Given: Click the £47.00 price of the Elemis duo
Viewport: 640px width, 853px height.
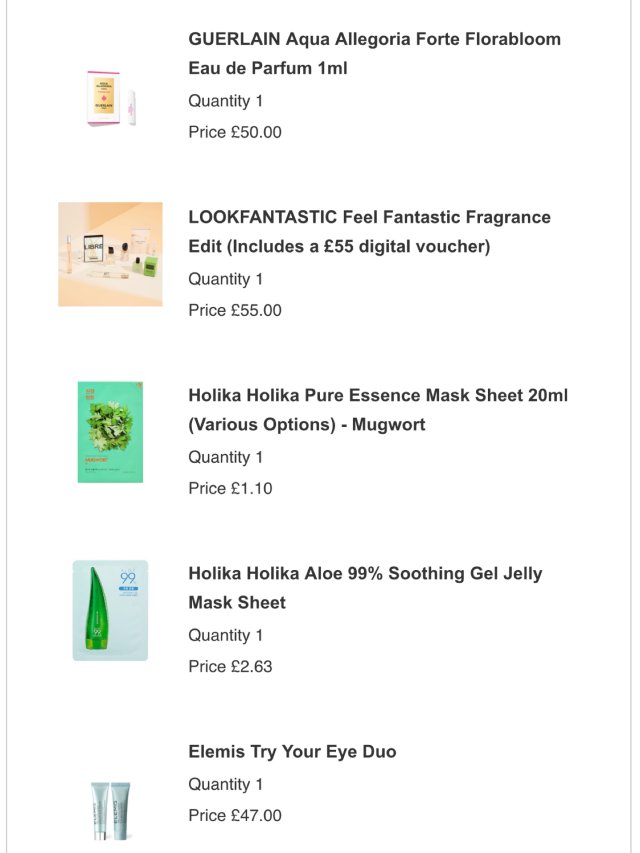Looking at the screenshot, I should click(x=235, y=815).
